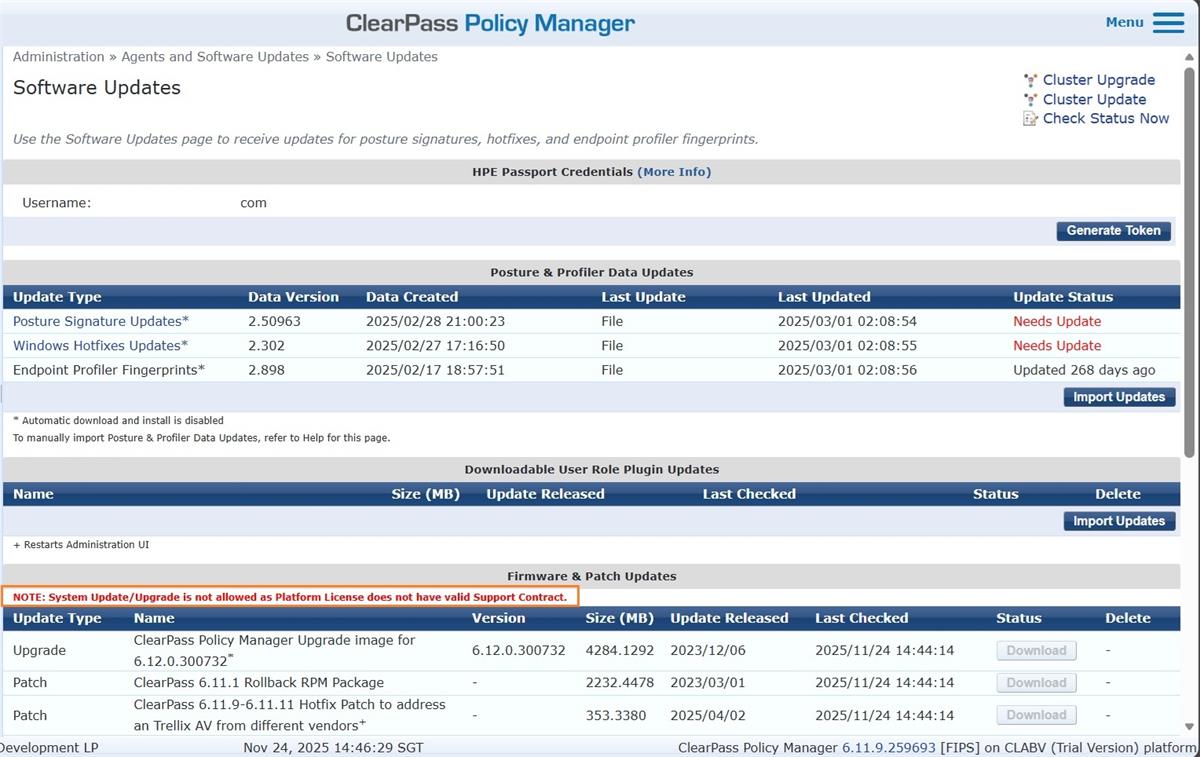The width and height of the screenshot is (1200, 757).
Task: Click version link 6.11.9.259693 in footer
Action: pos(888,747)
